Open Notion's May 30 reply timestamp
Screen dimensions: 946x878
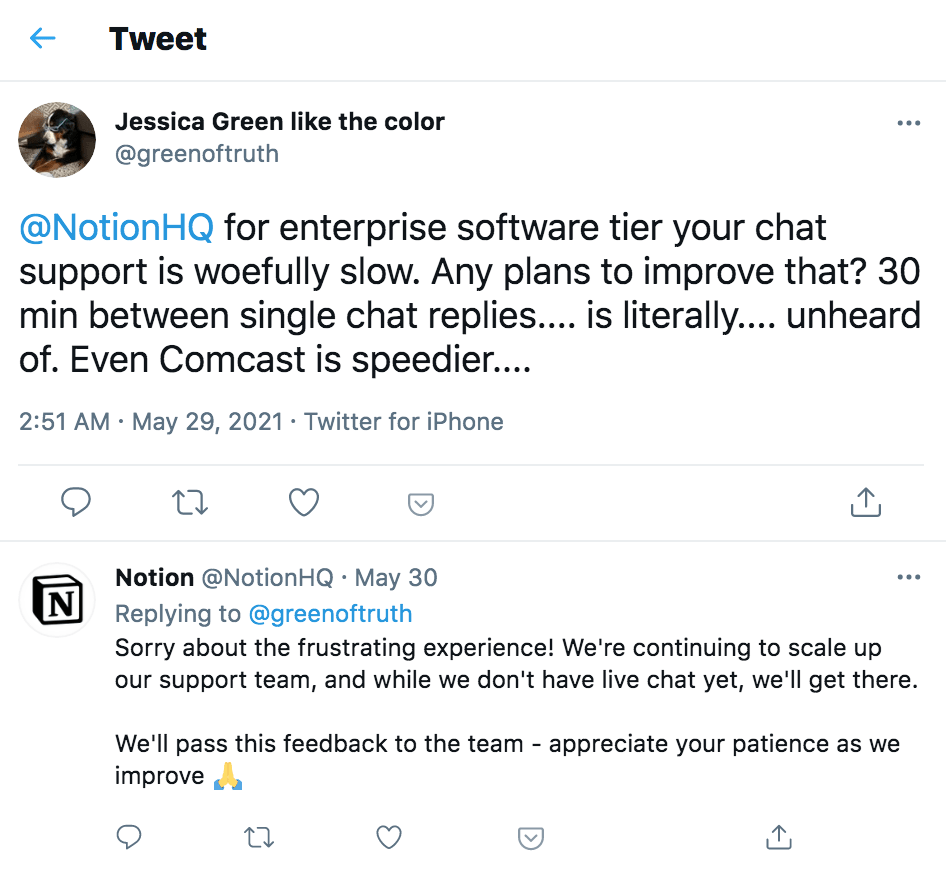click(399, 577)
